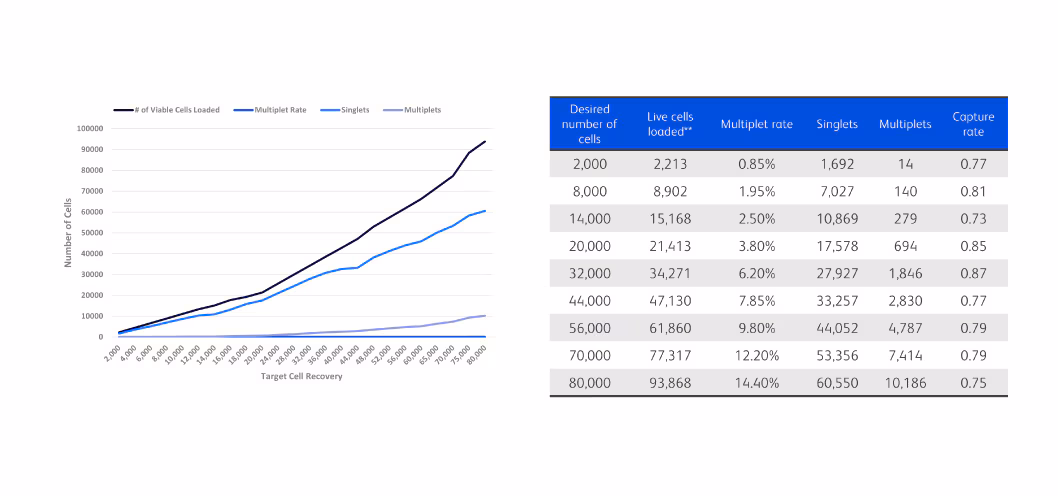1058x496 pixels.
Task: Select the 'Multiplet Rate' legend entry
Action: (278, 110)
